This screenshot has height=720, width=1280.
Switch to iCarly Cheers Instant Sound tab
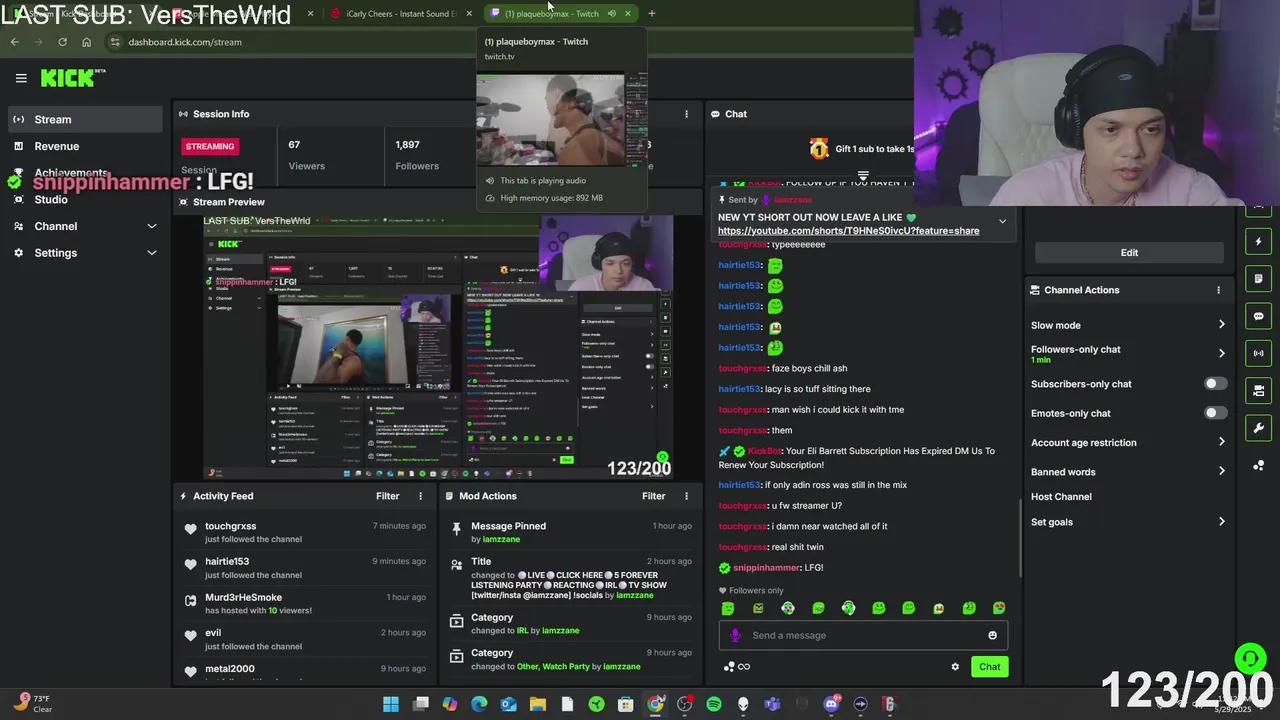pyautogui.click(x=400, y=14)
